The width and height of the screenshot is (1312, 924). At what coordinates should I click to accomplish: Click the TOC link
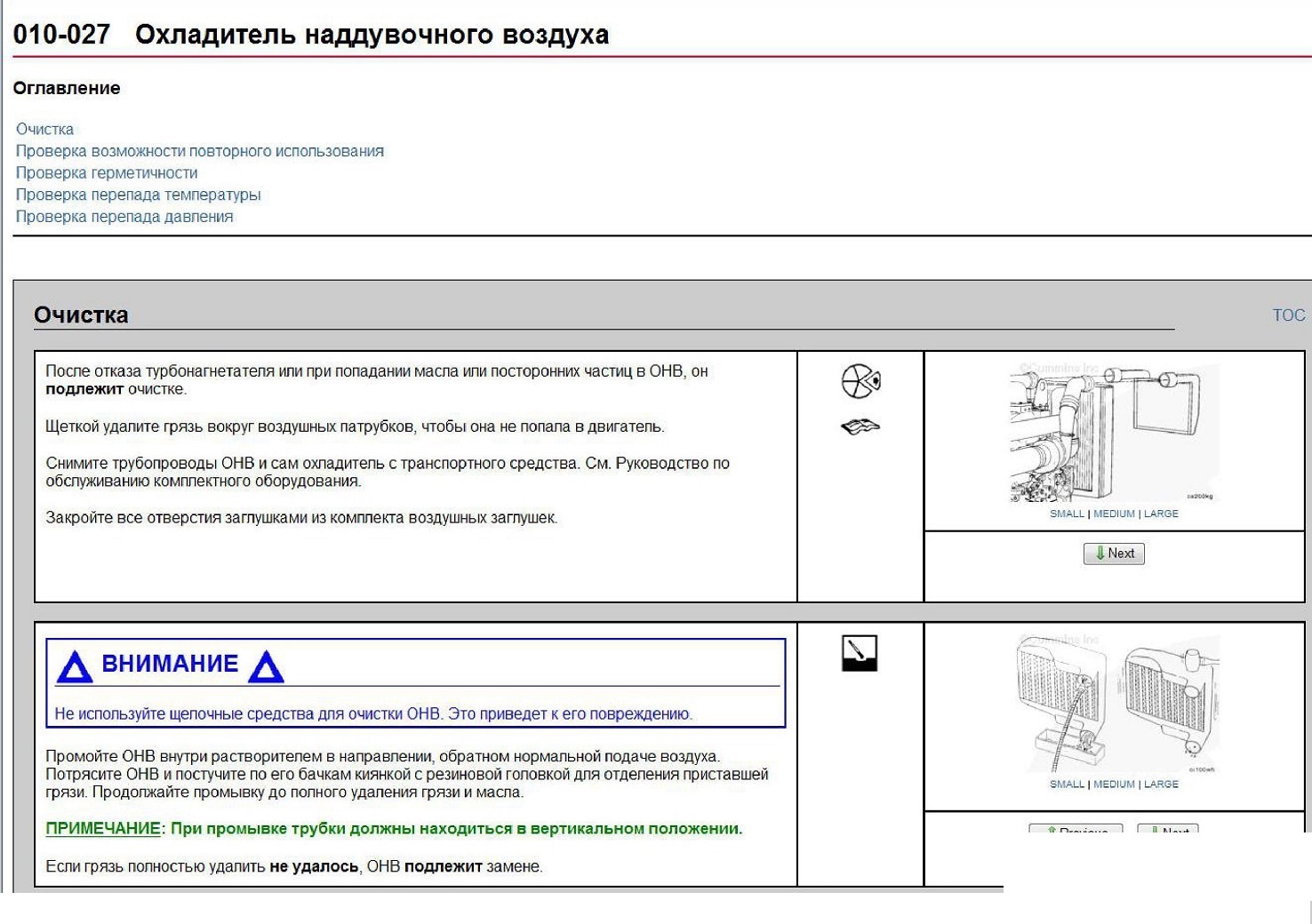tap(1289, 315)
